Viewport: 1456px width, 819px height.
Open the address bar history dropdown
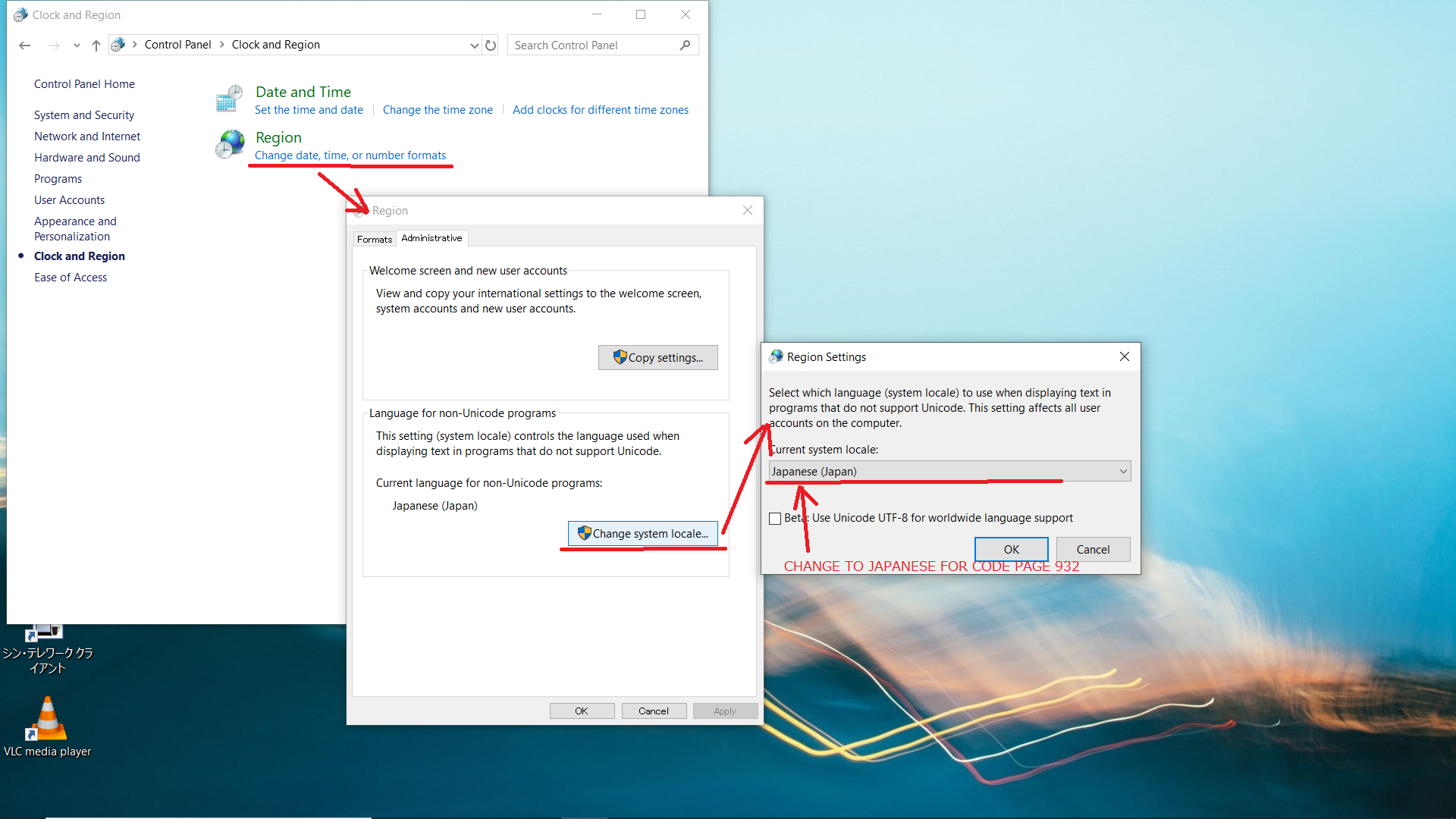[x=475, y=45]
